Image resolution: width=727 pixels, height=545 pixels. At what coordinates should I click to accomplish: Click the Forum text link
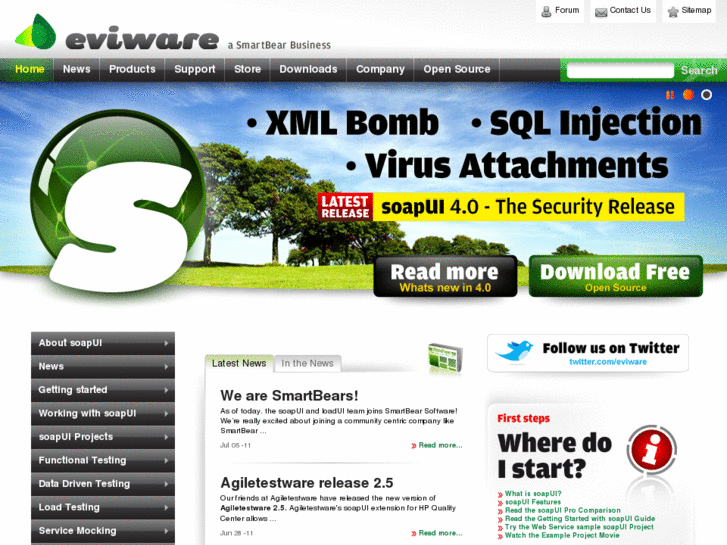coord(567,10)
